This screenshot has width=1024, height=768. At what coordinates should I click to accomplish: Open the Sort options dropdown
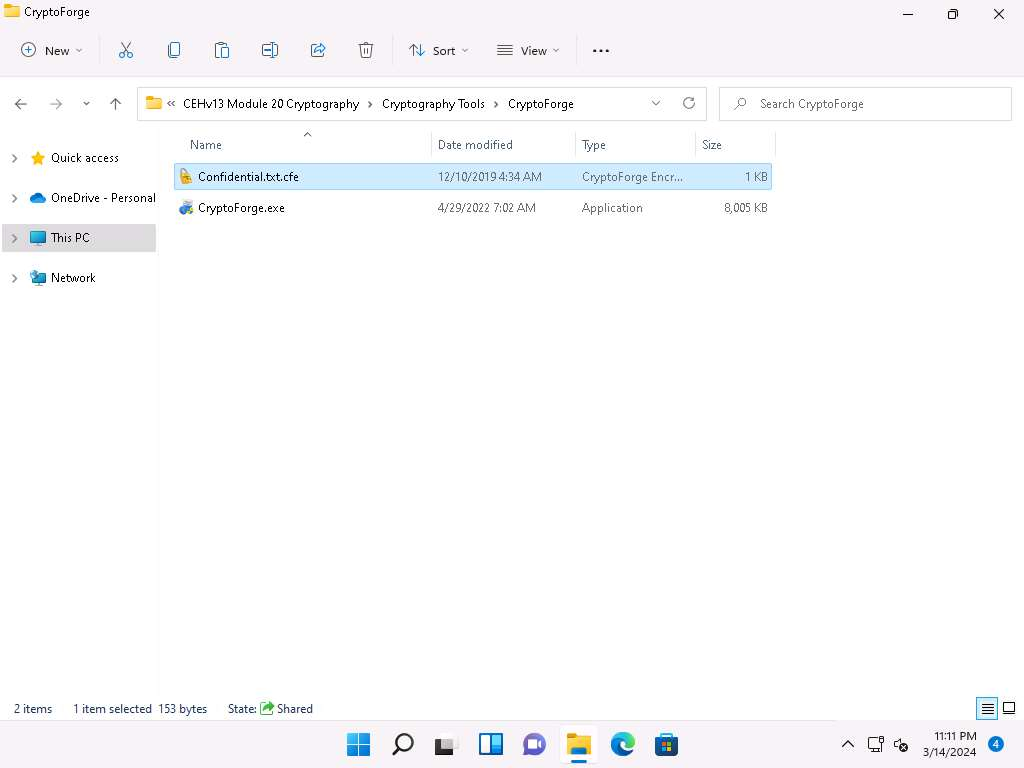(438, 50)
